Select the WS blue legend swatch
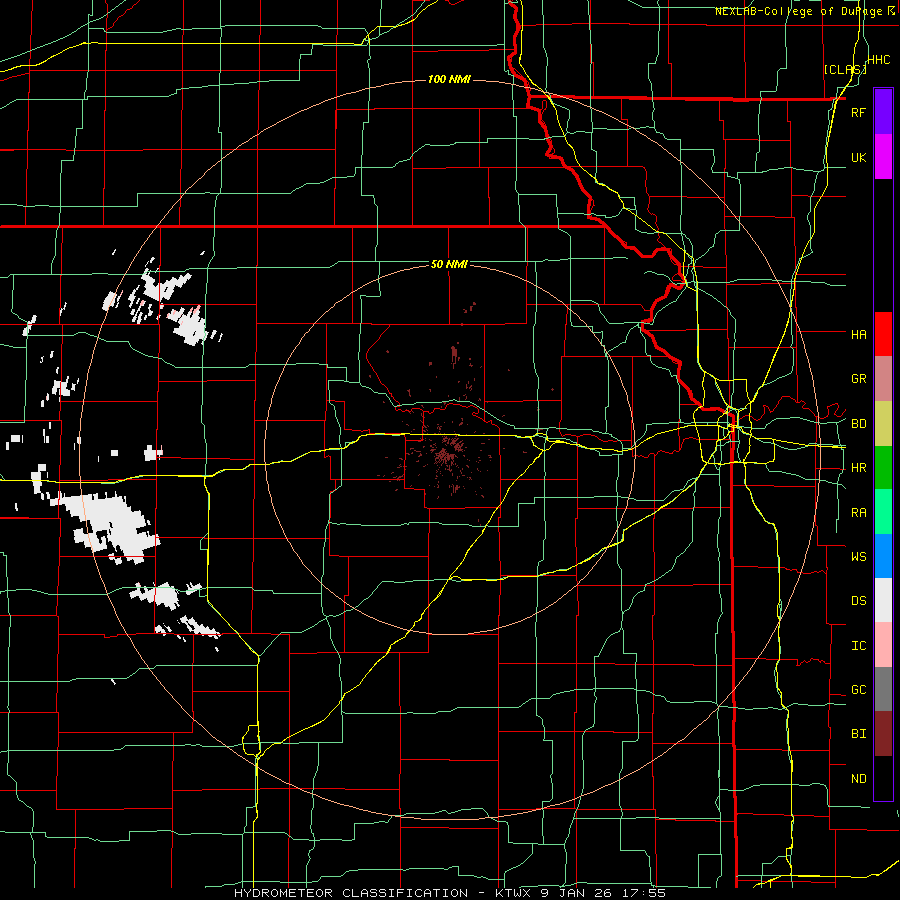This screenshot has height=900, width=900. [x=883, y=556]
